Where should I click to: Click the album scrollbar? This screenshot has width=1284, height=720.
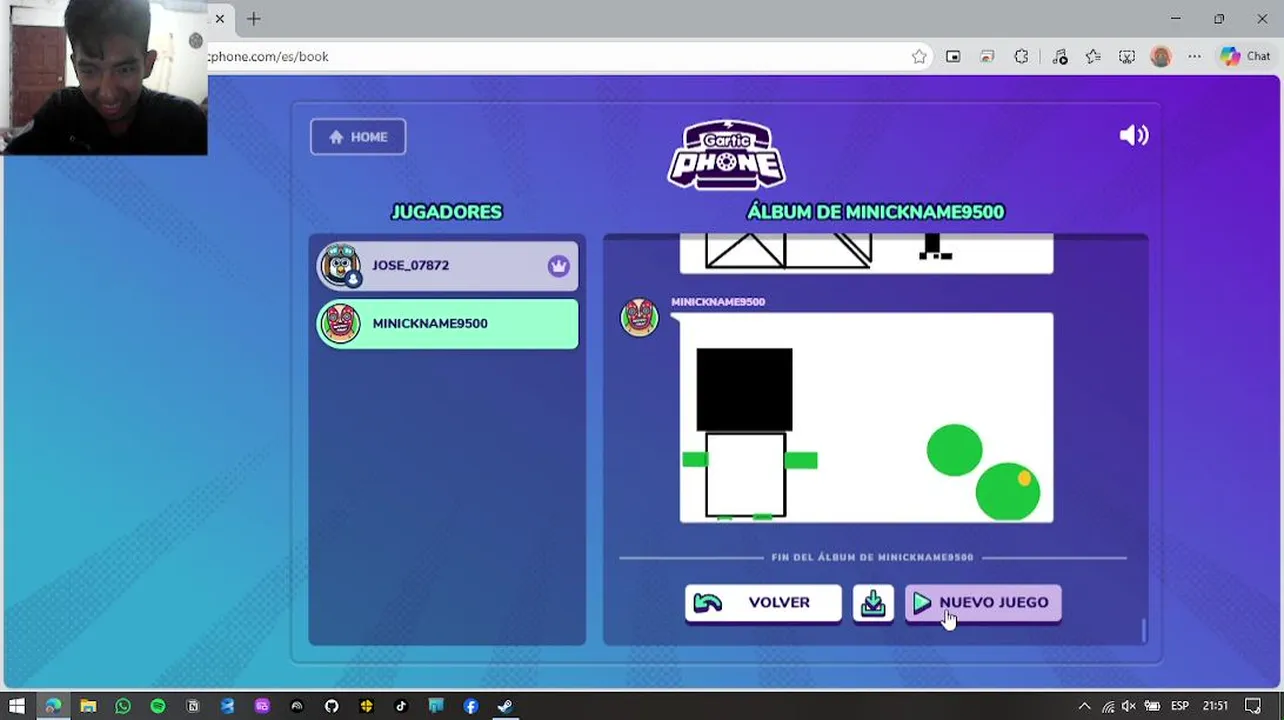click(1144, 630)
